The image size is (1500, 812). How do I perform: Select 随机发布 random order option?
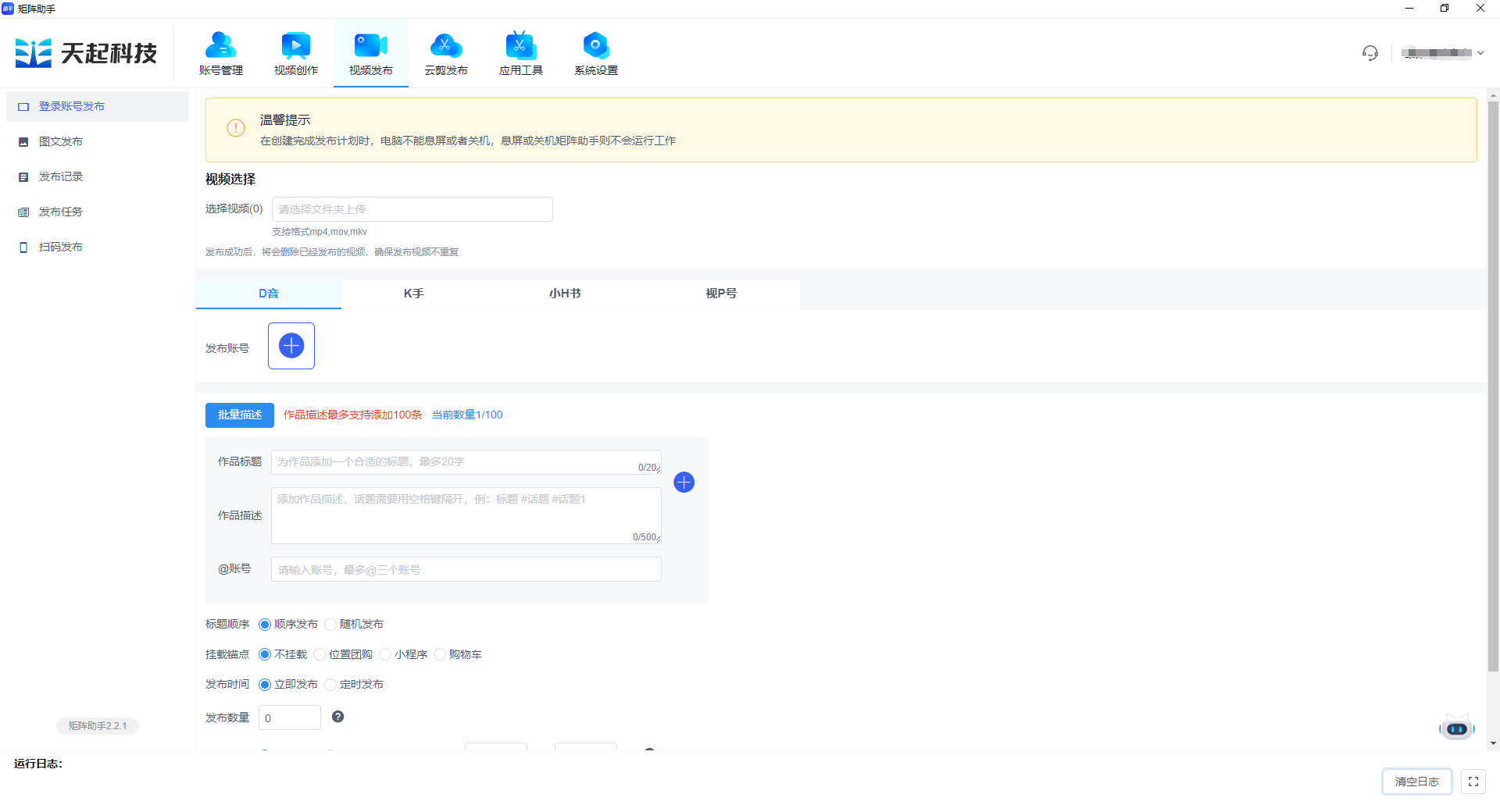pyautogui.click(x=331, y=625)
